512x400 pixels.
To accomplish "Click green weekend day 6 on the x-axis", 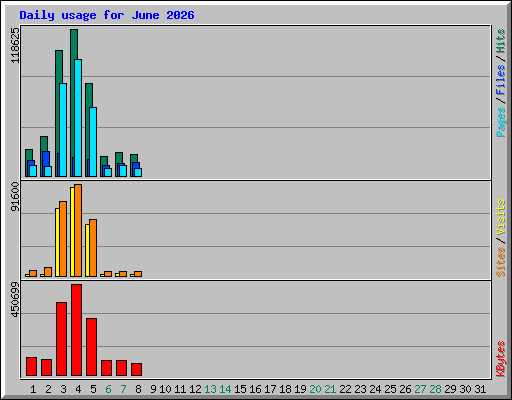I will point(108,389).
